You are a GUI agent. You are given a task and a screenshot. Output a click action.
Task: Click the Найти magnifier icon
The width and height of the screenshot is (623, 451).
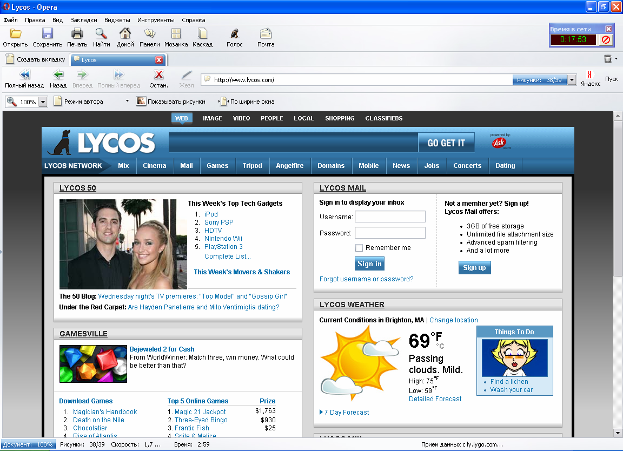pyautogui.click(x=101, y=33)
